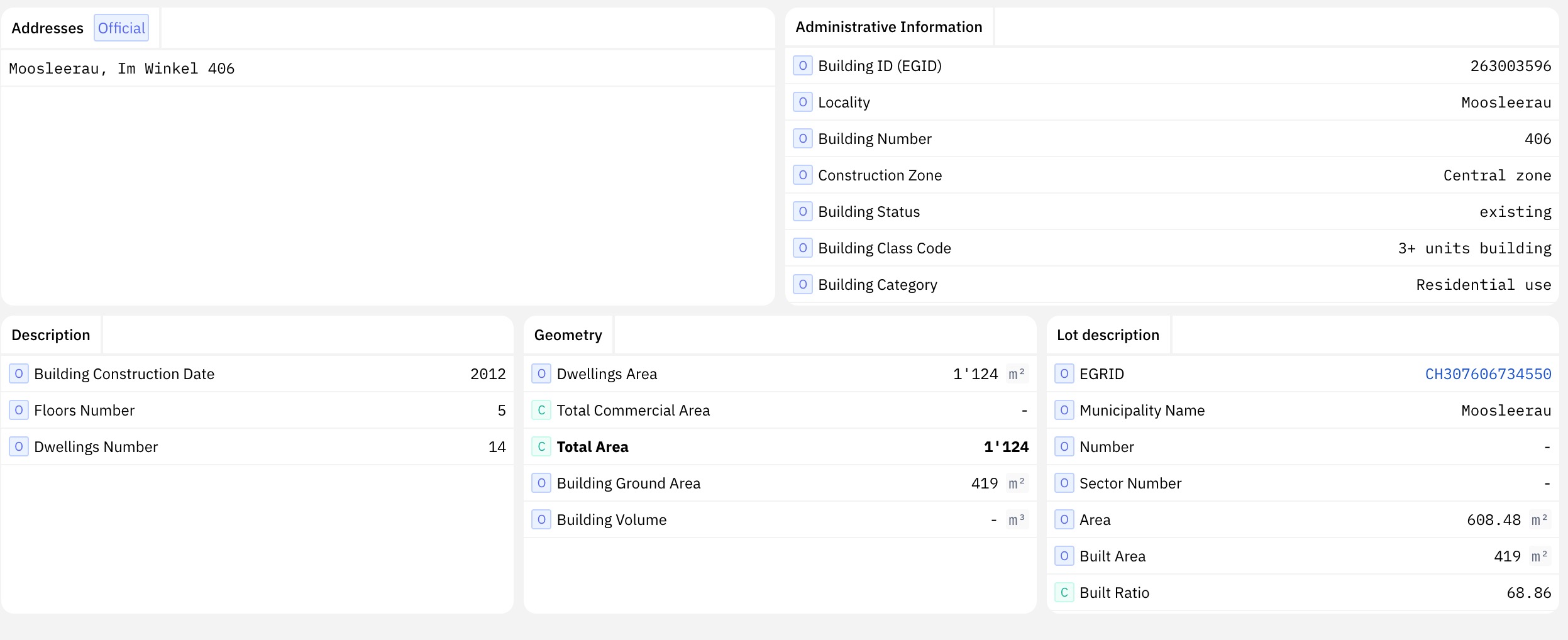
Task: Click the O badge beside Locality
Action: [x=802, y=102]
